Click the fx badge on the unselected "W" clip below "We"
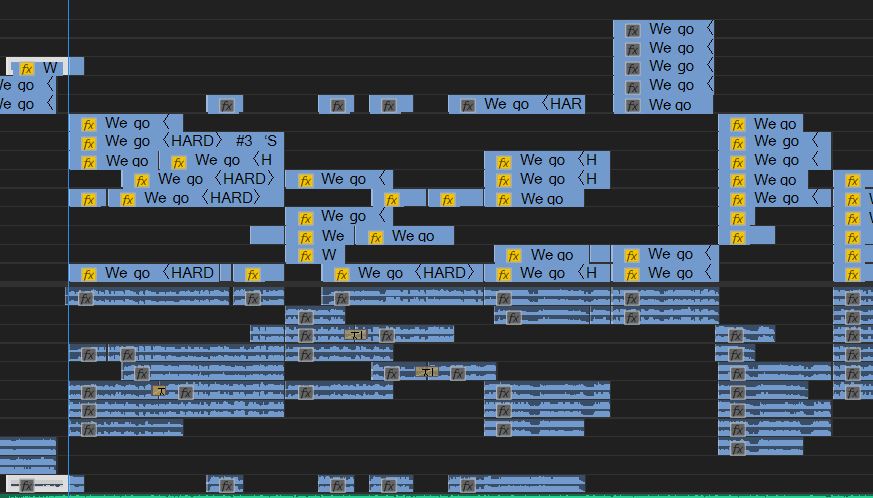Viewport: 873px width, 498px height. tap(305, 256)
